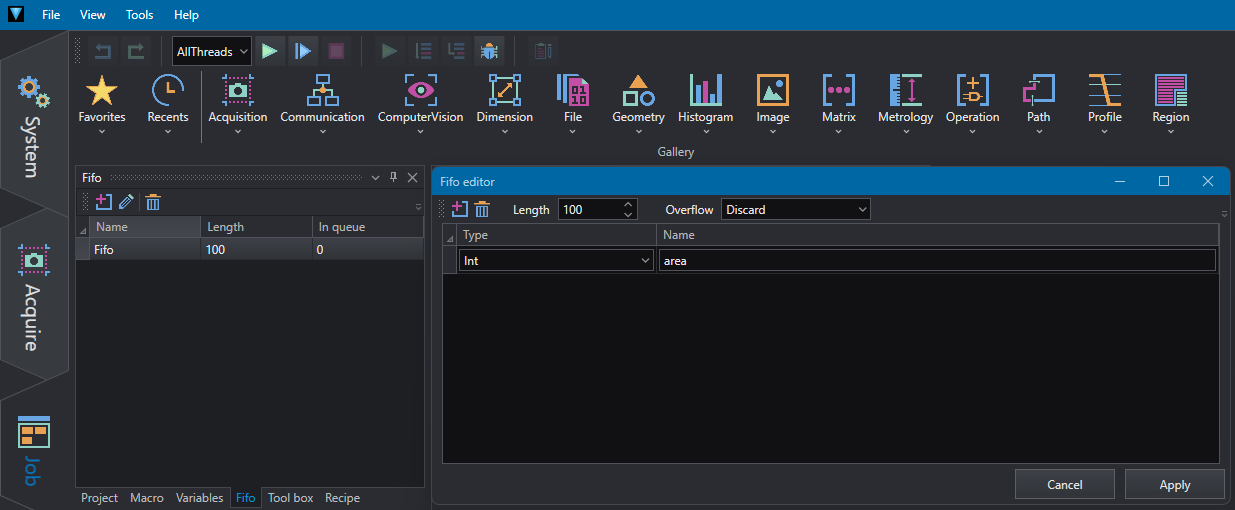Click the Geometry gallery icon
1235x510 pixels.
[x=638, y=91]
